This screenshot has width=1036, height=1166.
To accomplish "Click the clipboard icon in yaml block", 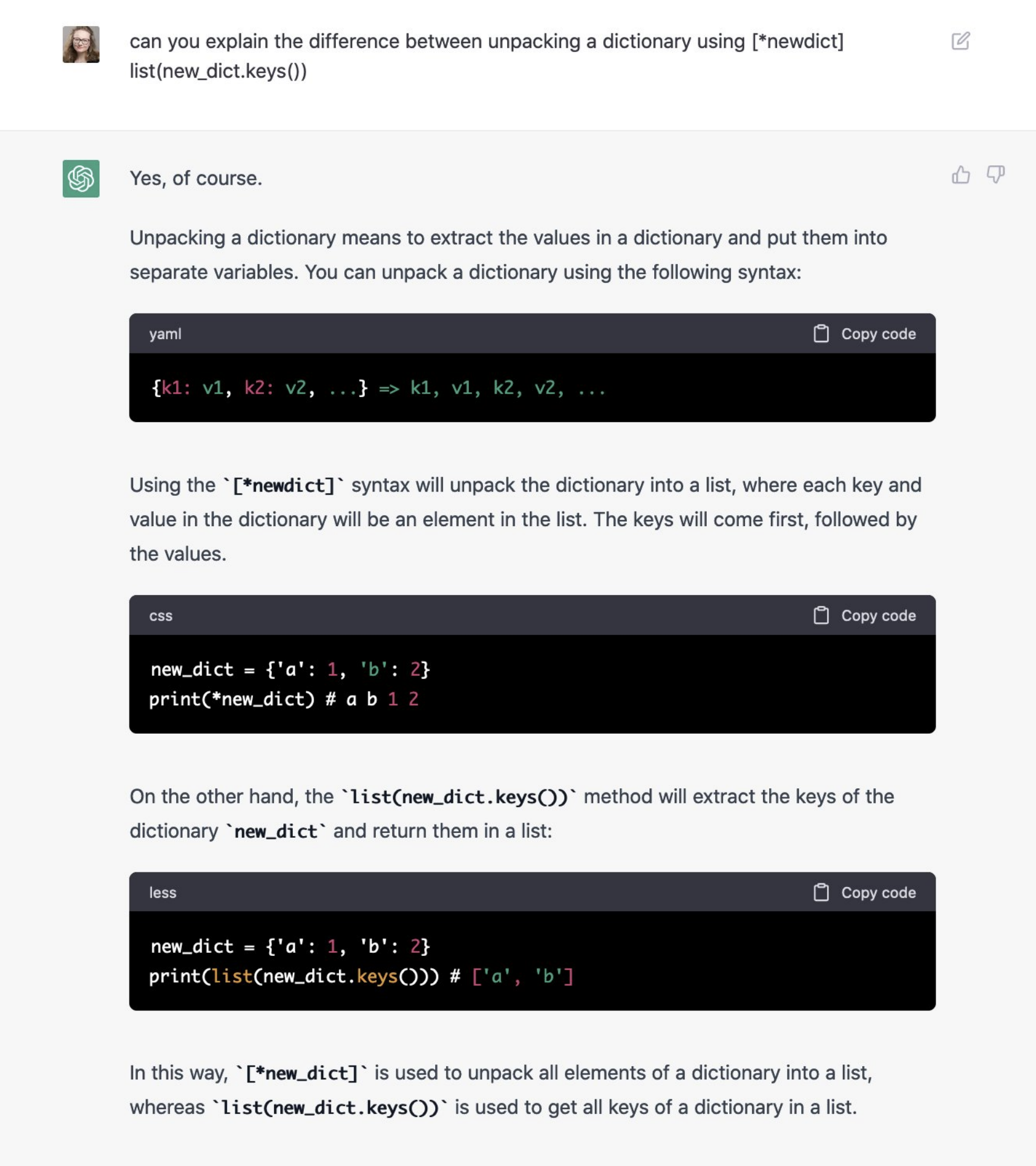I will 821,334.
